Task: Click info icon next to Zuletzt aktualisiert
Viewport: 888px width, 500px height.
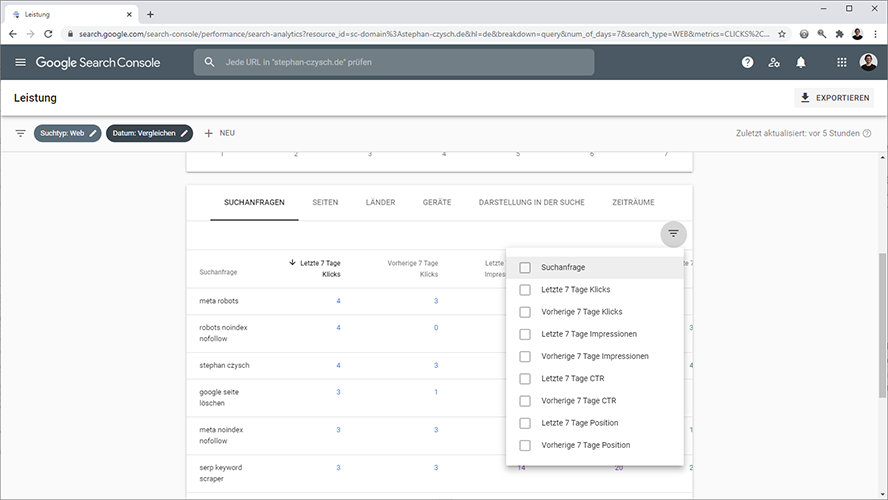Action: tap(867, 134)
